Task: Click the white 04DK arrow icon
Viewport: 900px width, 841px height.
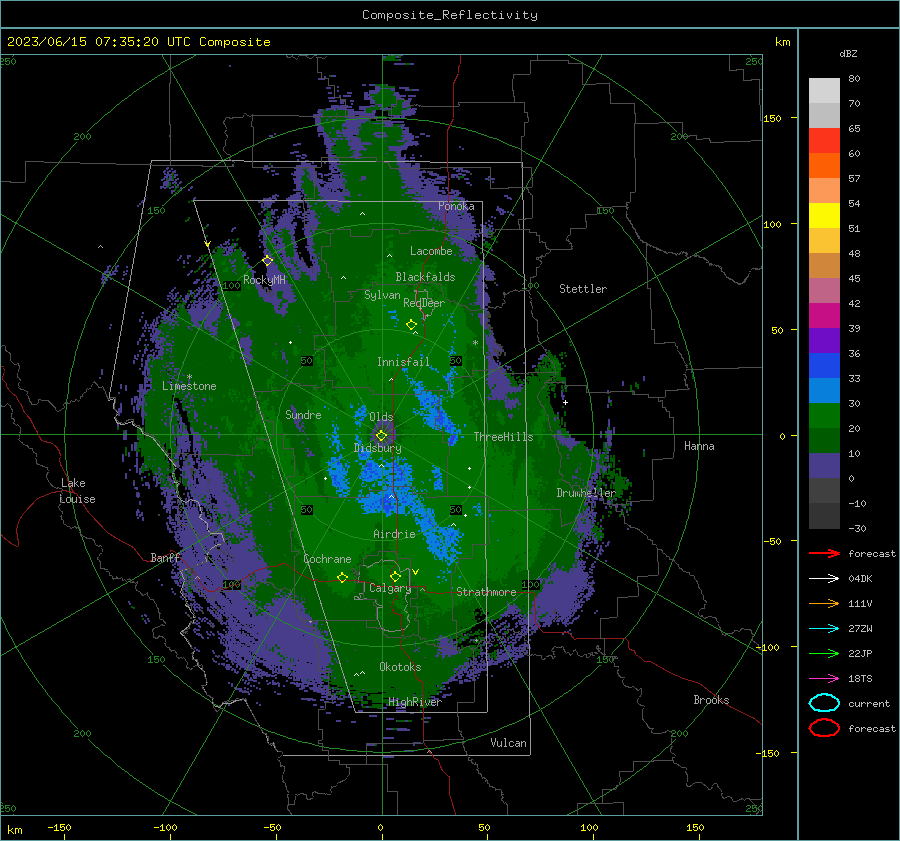Action: tap(824, 578)
